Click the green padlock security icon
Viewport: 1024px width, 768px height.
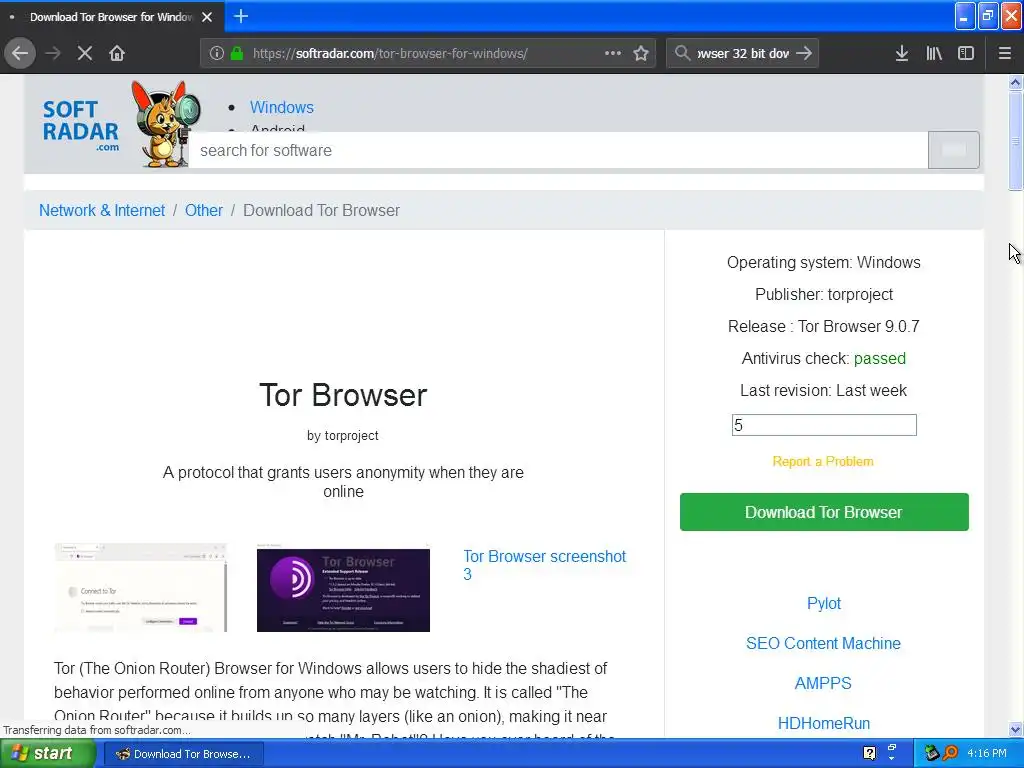coord(237,53)
